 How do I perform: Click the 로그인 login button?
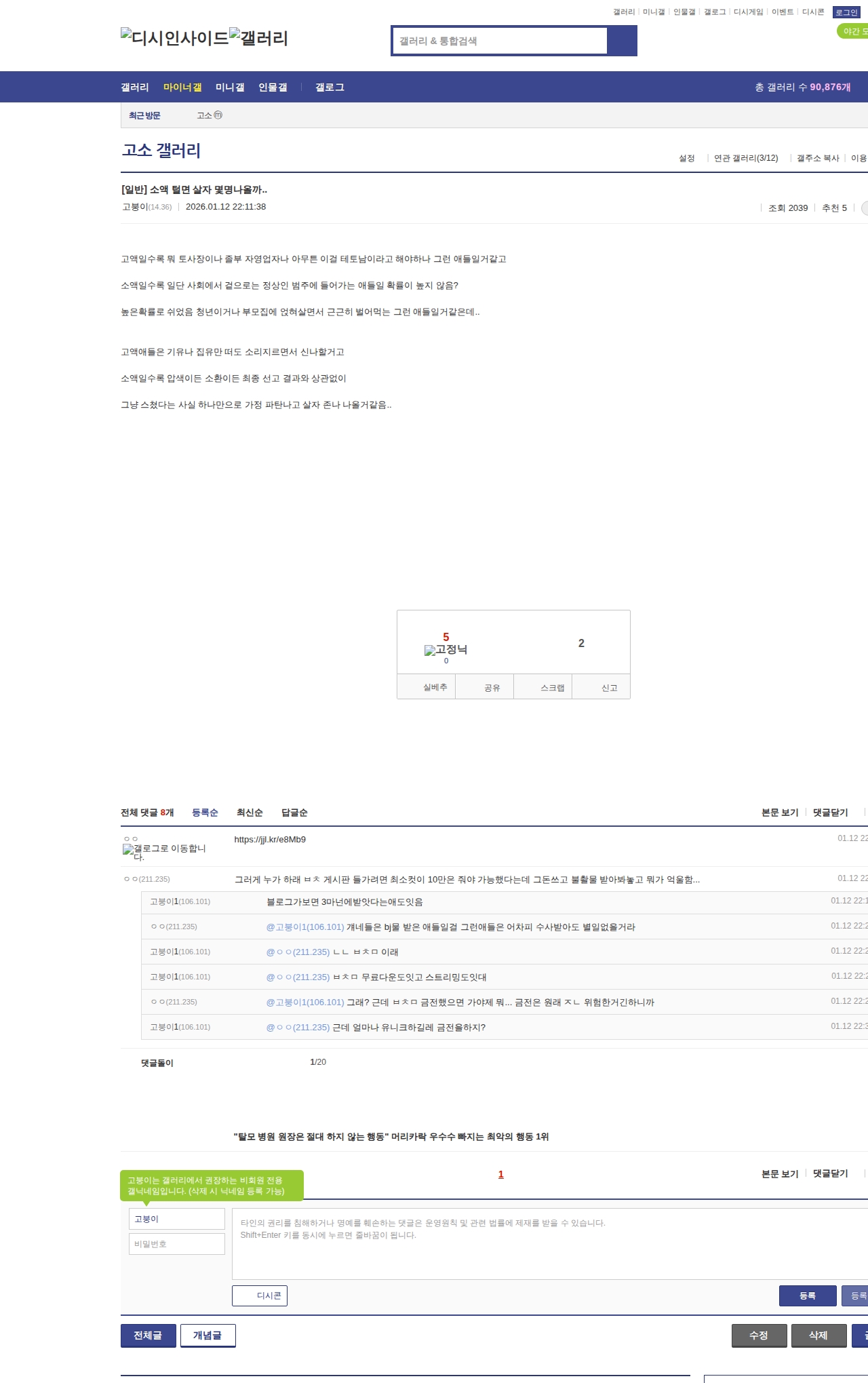pos(846,12)
